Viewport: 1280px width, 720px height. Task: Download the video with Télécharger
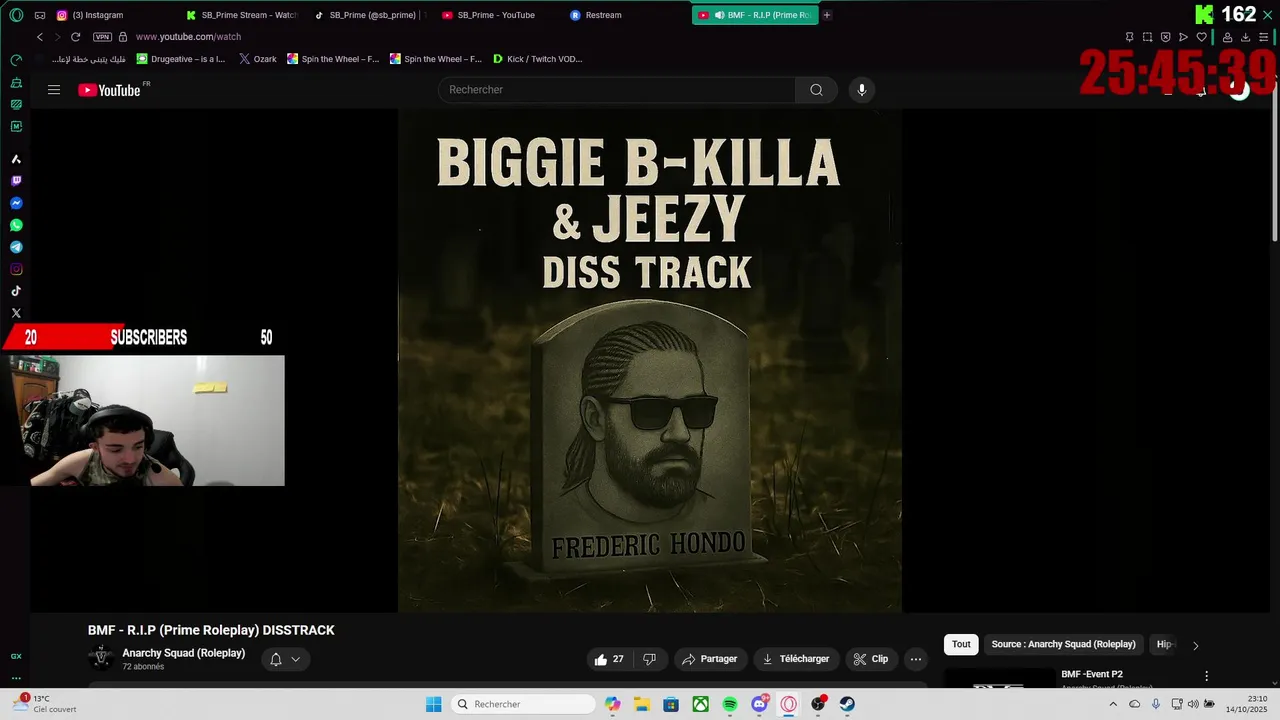pyautogui.click(x=796, y=659)
